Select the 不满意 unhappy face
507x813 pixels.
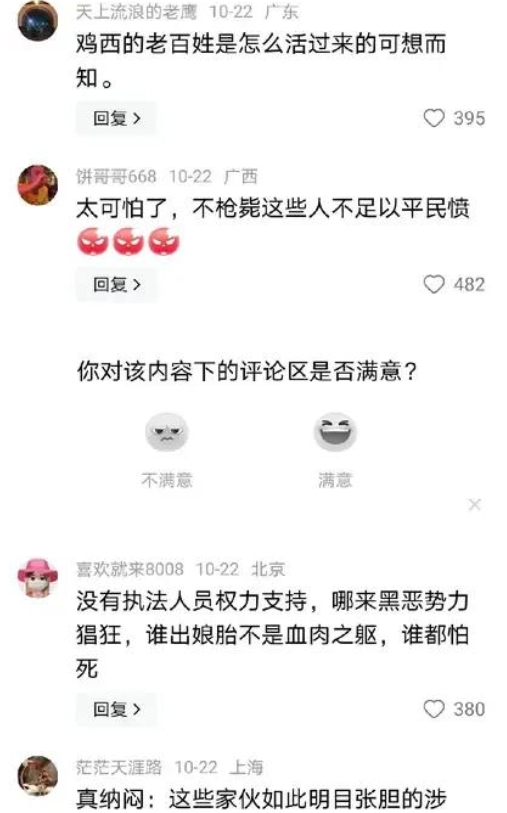[x=166, y=432]
